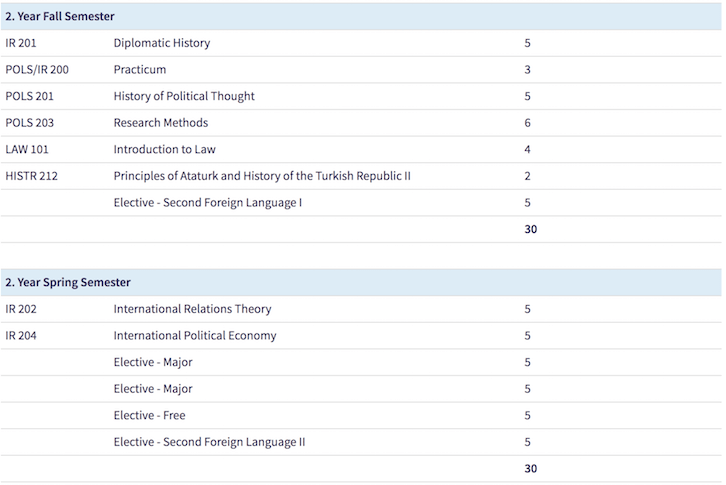The width and height of the screenshot is (726, 485).
Task: Select the Elective - Free row
Action: pyautogui.click(x=149, y=415)
